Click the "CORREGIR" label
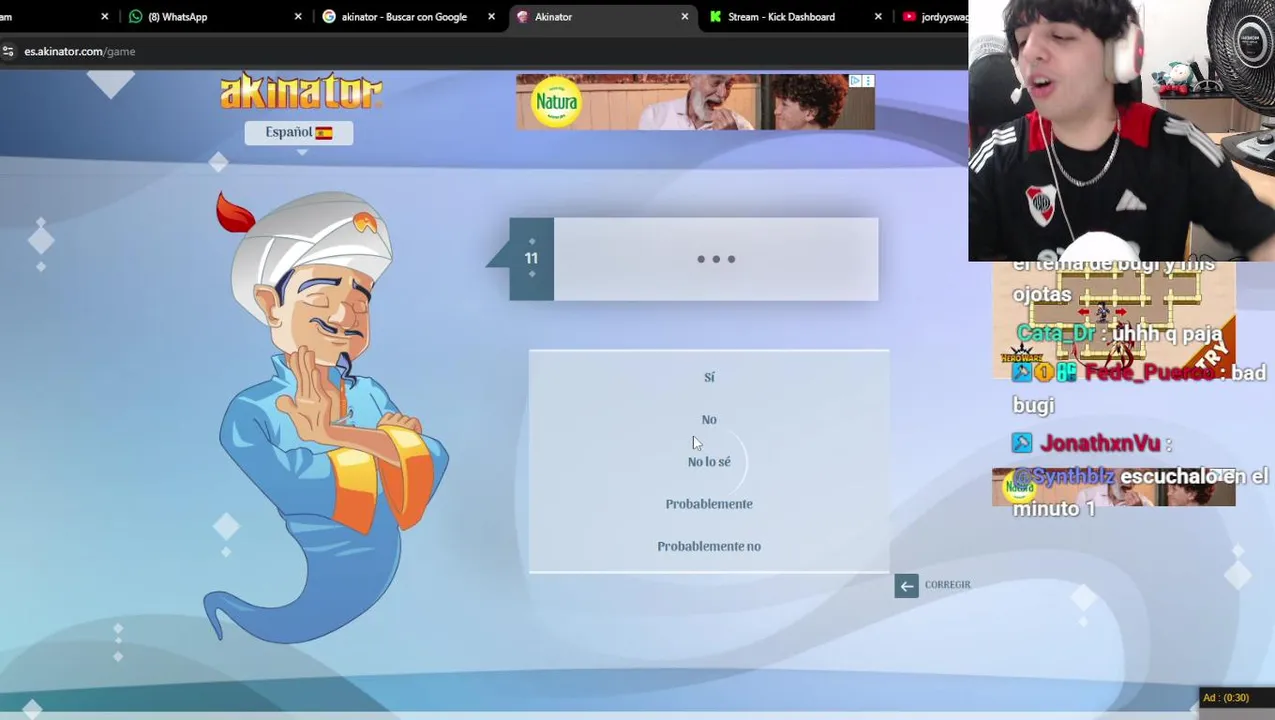 947,585
